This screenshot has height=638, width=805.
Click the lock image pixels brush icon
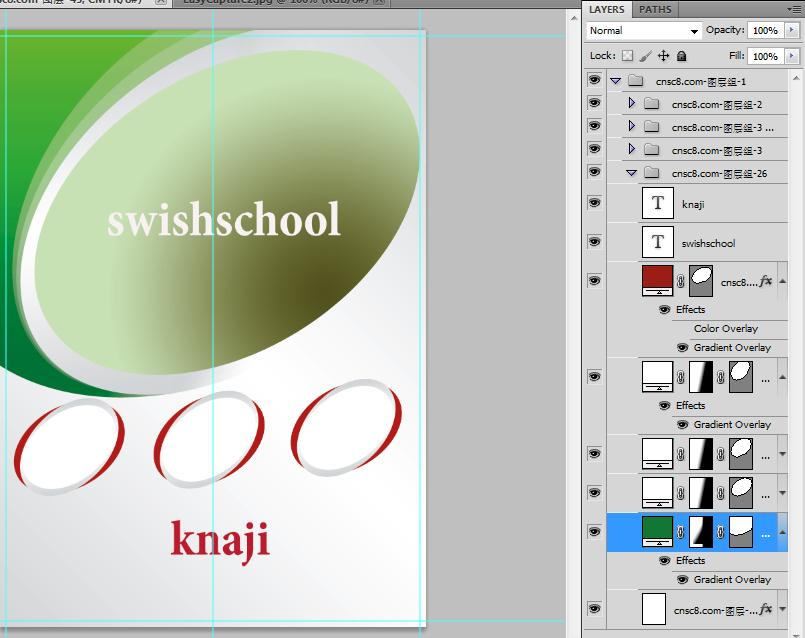(646, 57)
